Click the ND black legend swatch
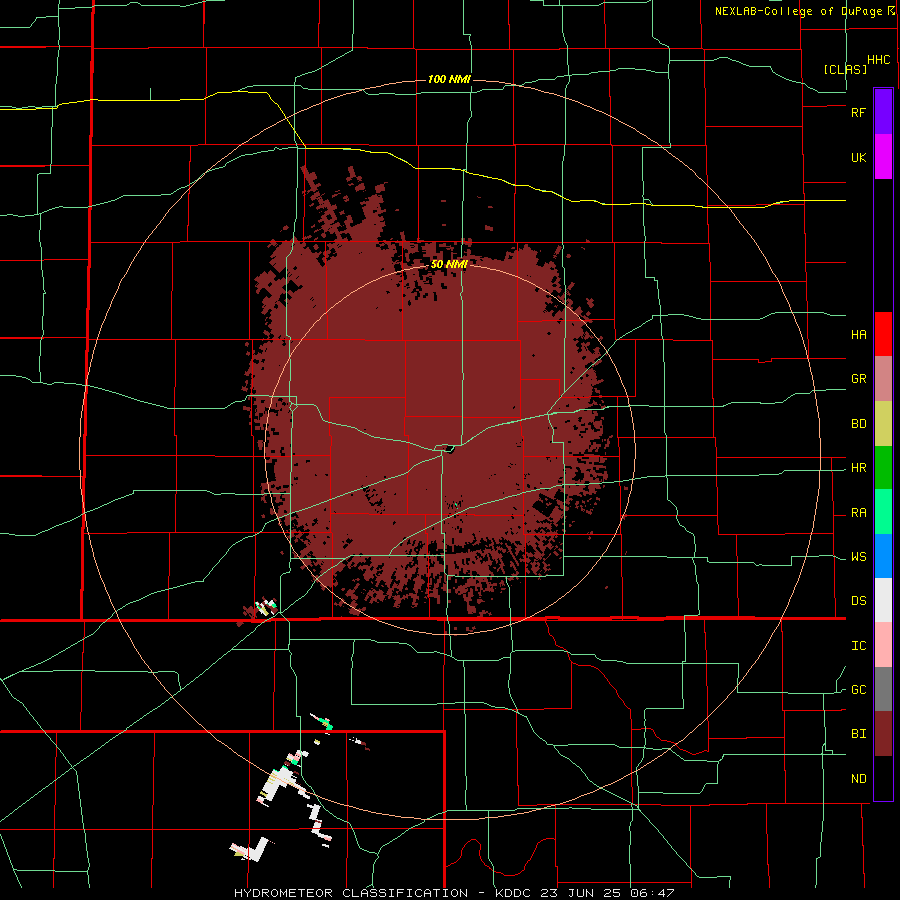900x900 pixels. [883, 778]
